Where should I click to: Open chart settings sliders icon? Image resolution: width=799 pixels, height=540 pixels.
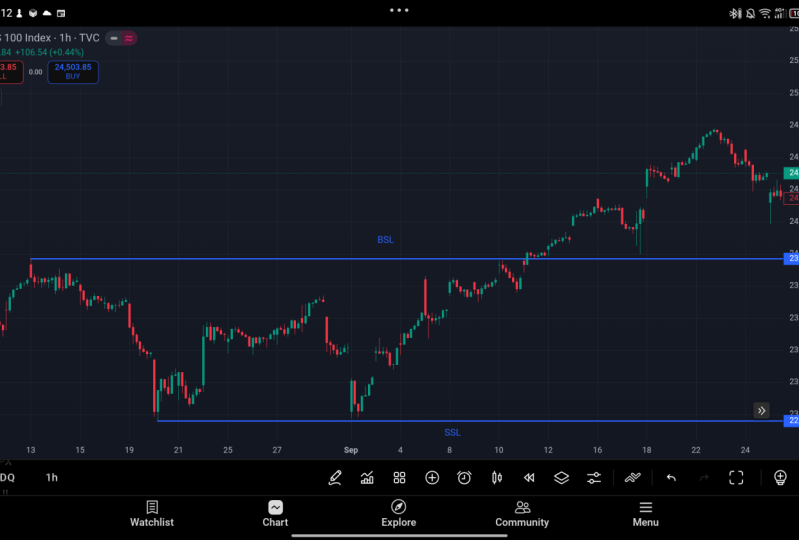coord(594,477)
